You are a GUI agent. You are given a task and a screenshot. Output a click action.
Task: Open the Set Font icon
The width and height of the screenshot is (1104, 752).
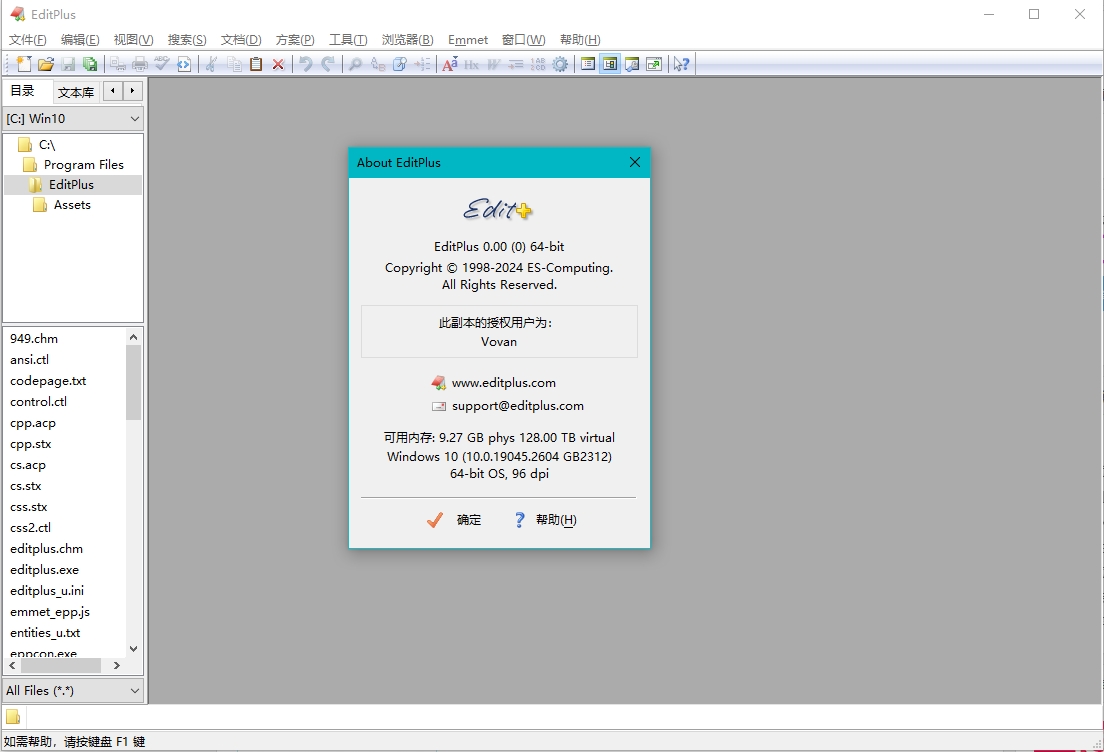449,64
